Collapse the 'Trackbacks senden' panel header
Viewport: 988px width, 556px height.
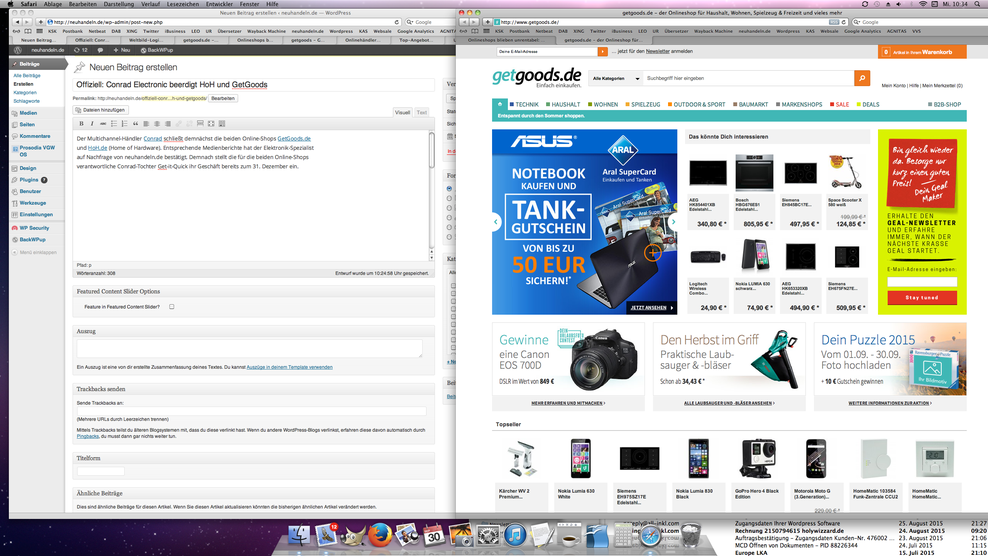tap(253, 389)
